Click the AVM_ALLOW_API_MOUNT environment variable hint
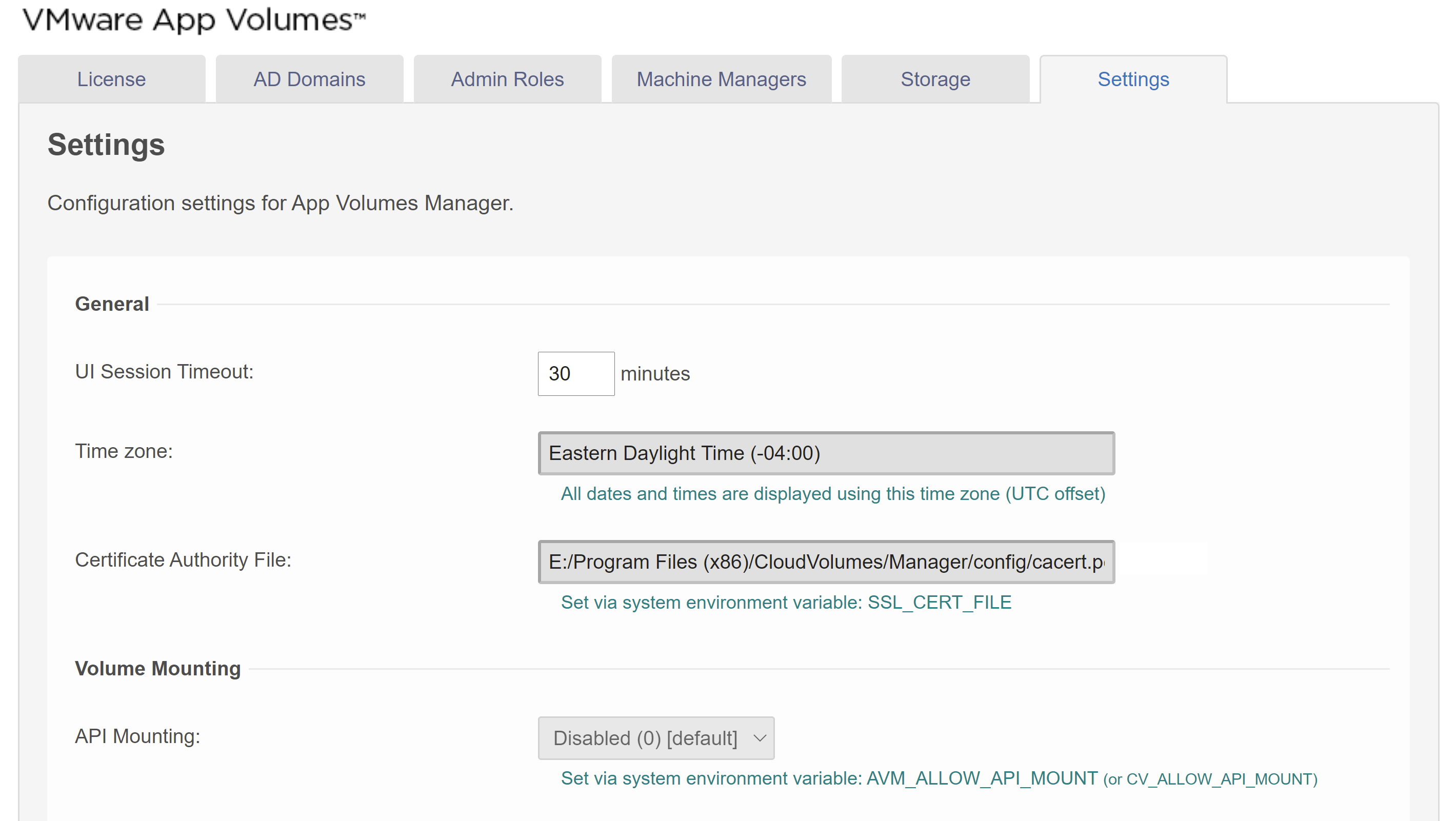This screenshot has width=1456, height=821. coord(939,778)
